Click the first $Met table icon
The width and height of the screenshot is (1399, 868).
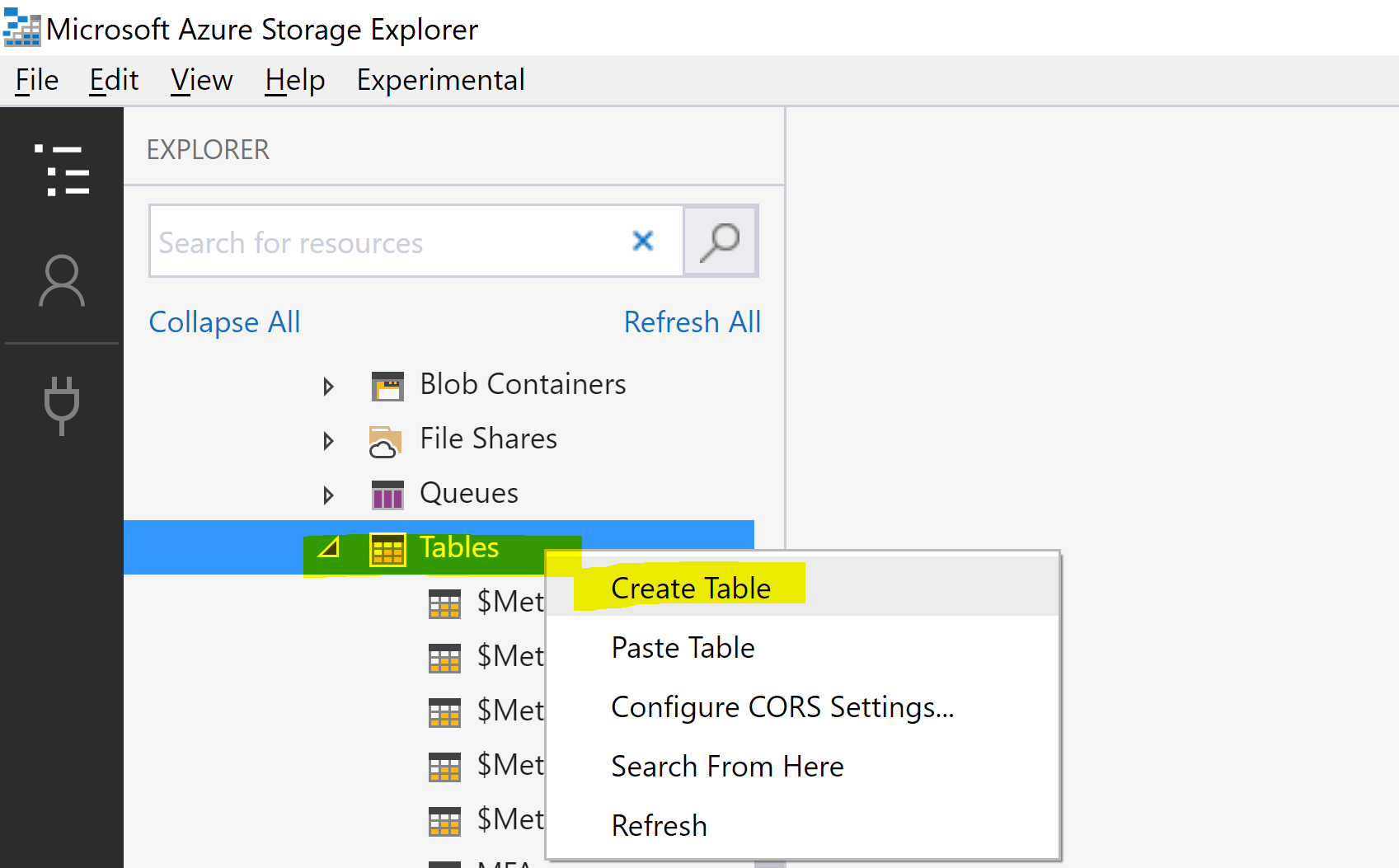(x=445, y=602)
